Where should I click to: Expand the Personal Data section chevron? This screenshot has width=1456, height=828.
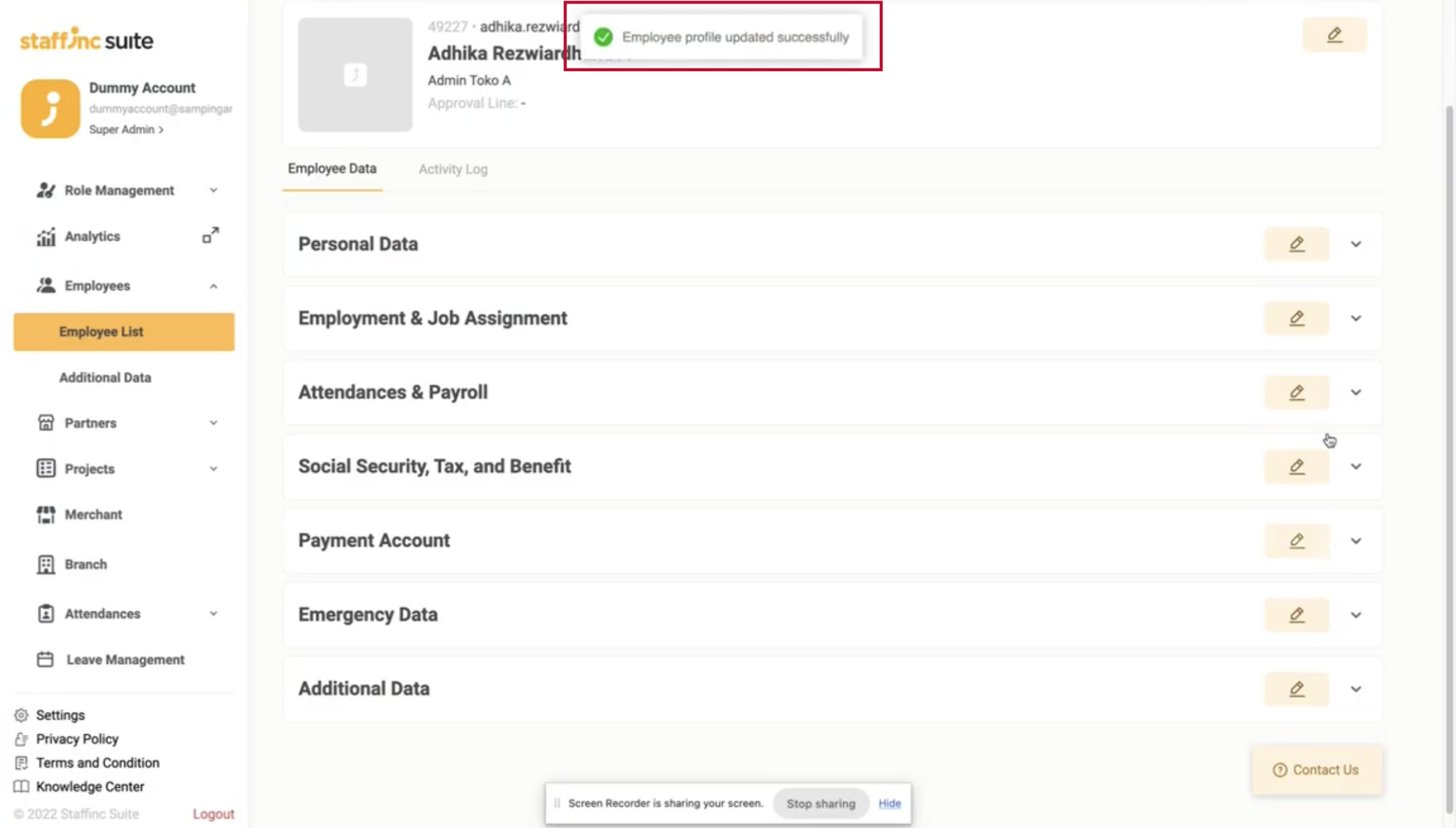coord(1356,245)
